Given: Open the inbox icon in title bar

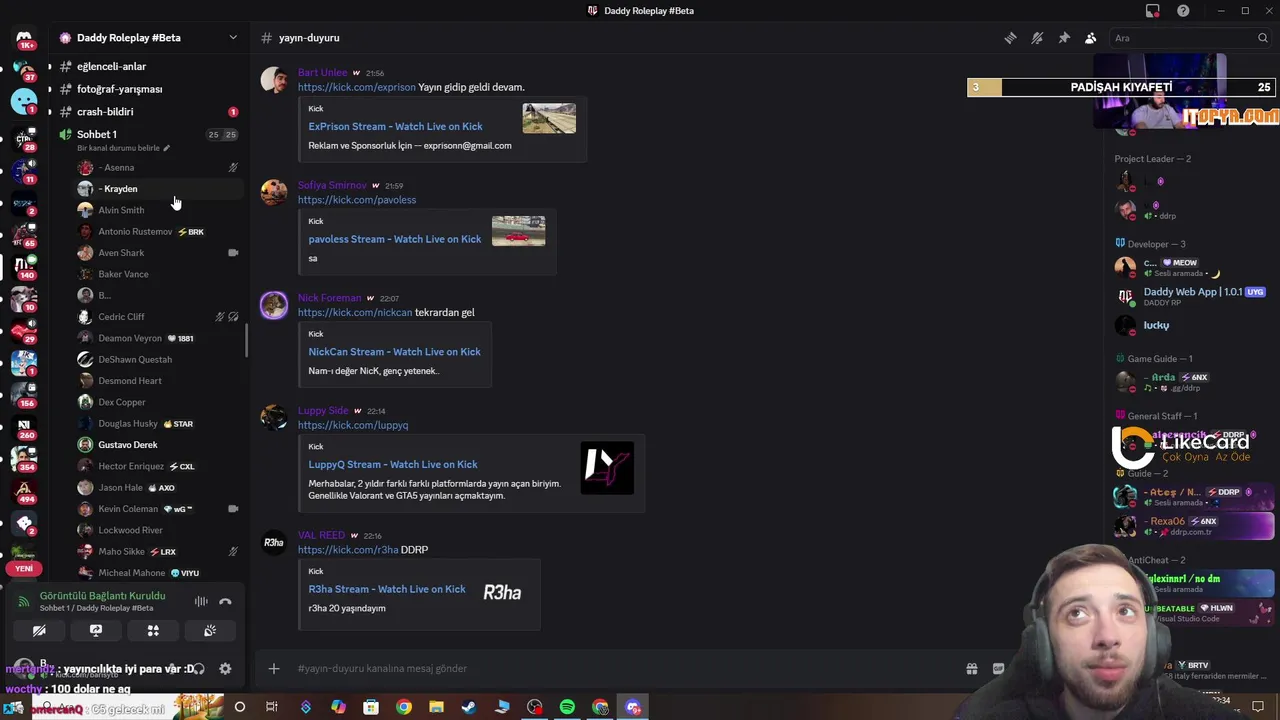Looking at the screenshot, I should [1153, 11].
